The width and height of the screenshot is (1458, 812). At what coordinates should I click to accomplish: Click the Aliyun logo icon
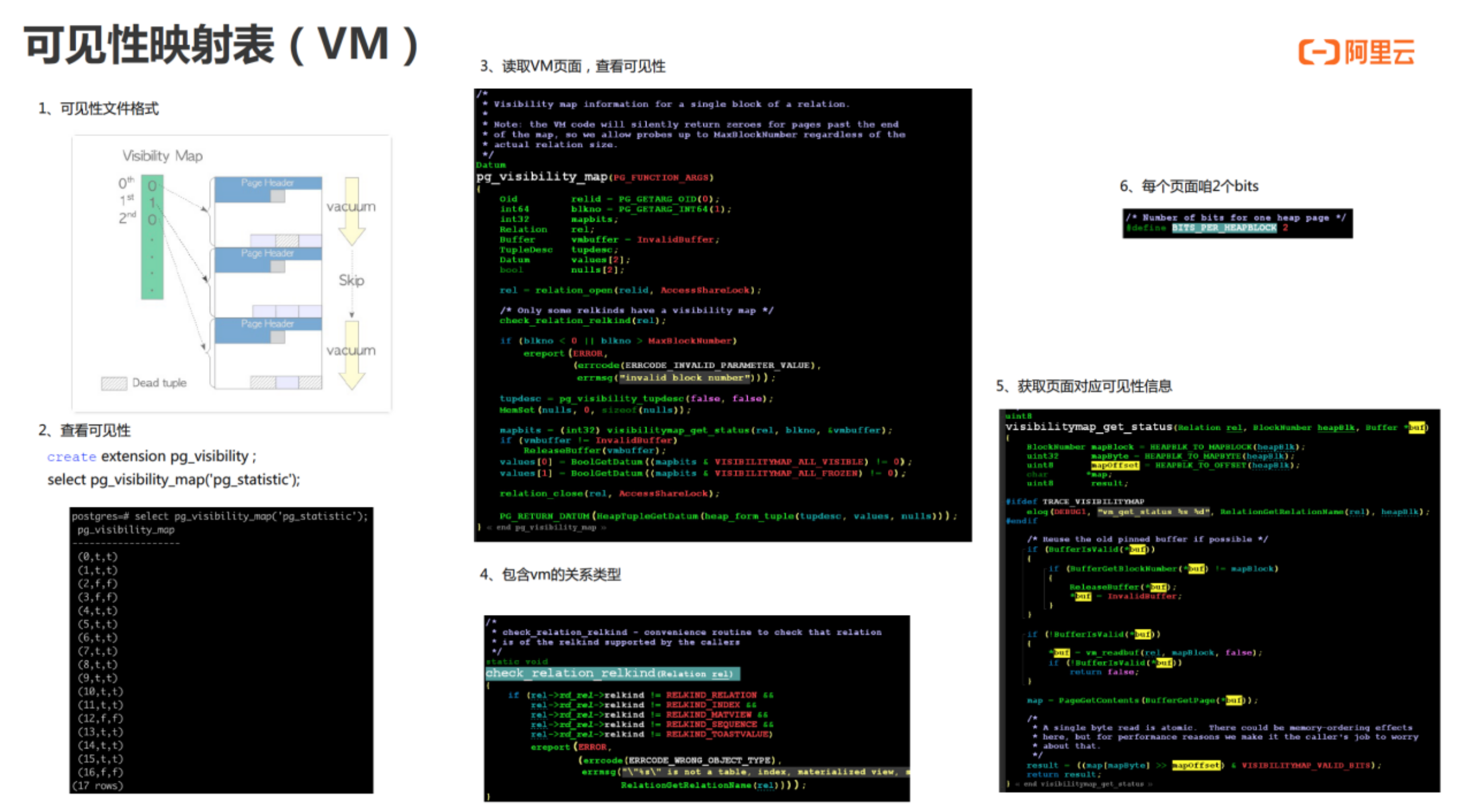(x=1318, y=52)
